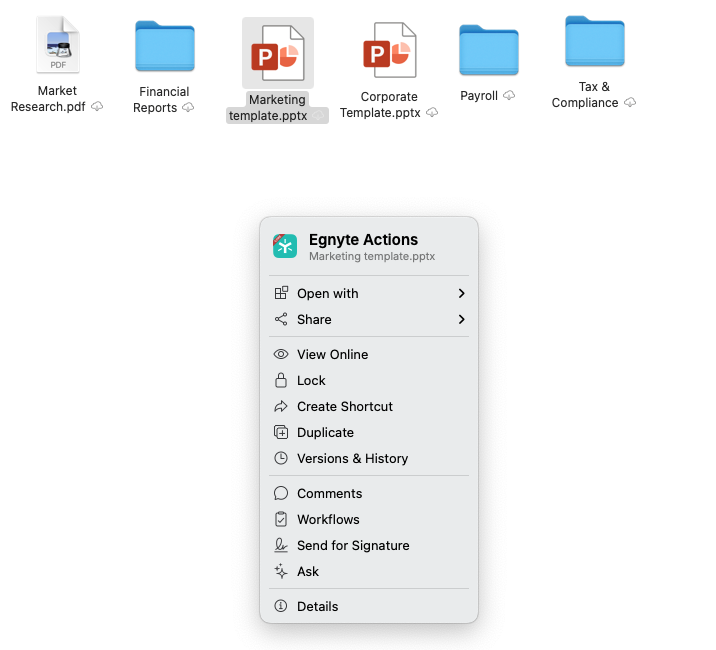Click the Send for Signature pen icon

point(281,545)
